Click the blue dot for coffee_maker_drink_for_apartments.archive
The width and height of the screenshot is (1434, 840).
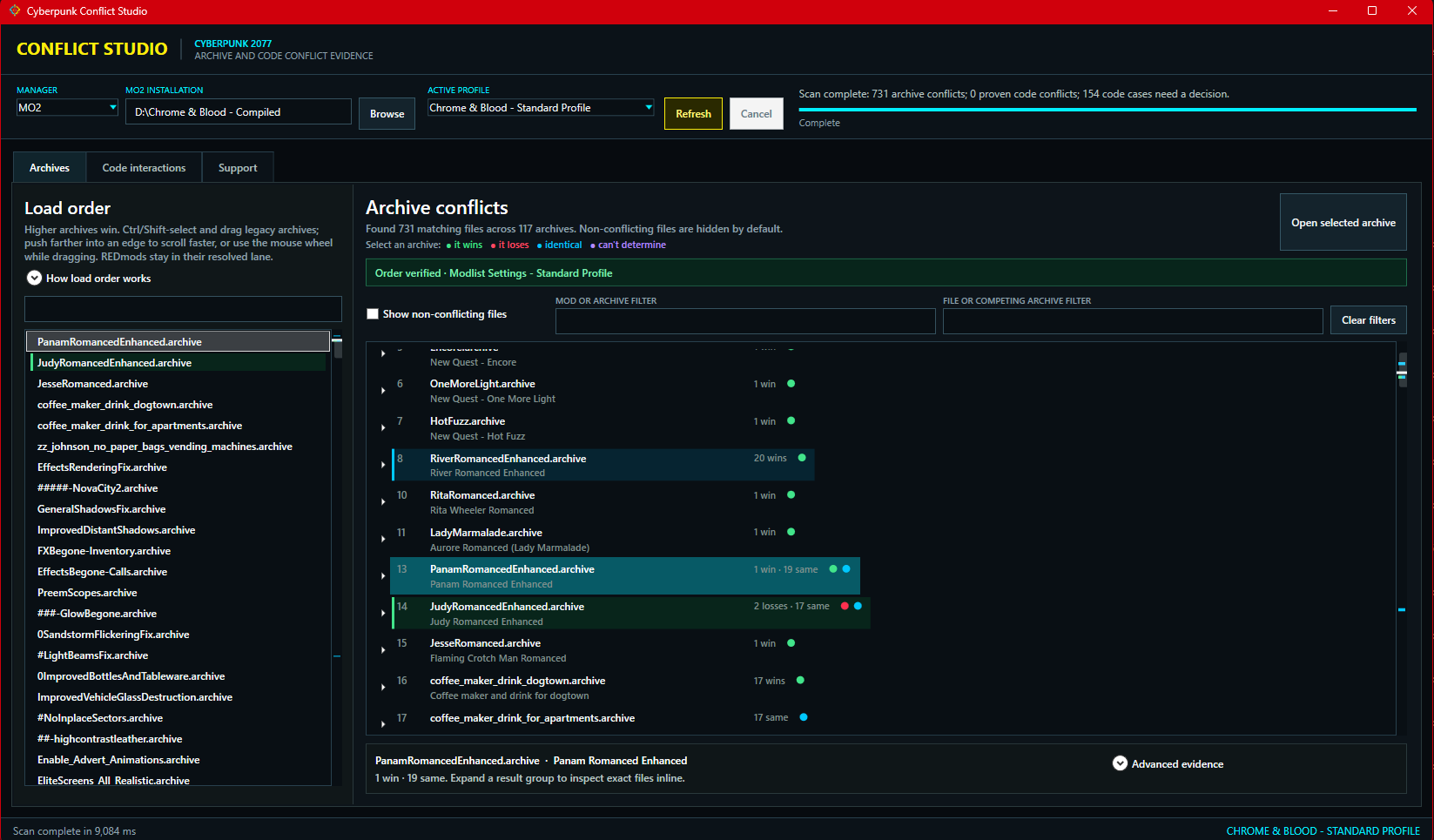coord(804,717)
